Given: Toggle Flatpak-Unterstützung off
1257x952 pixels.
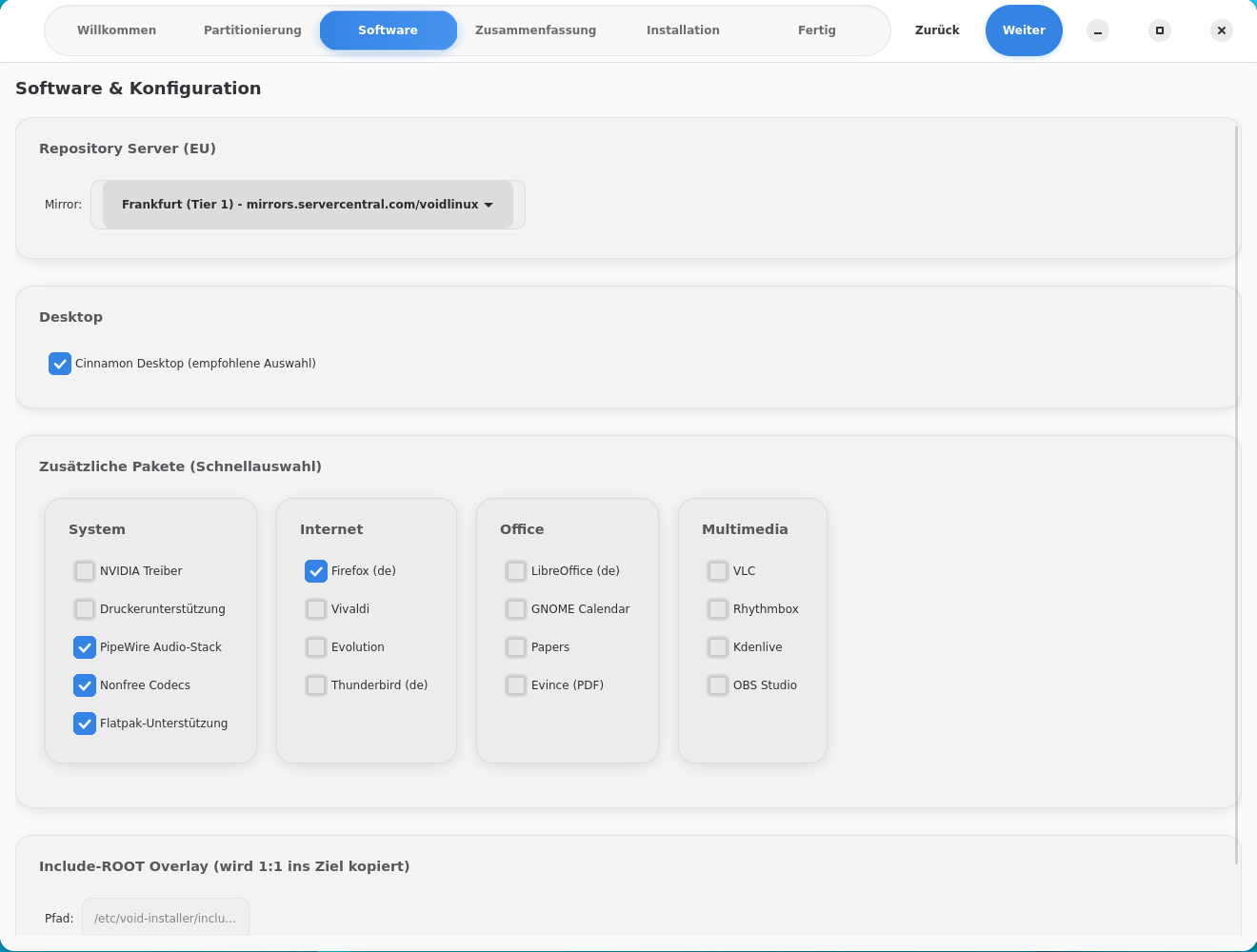Looking at the screenshot, I should pos(85,724).
